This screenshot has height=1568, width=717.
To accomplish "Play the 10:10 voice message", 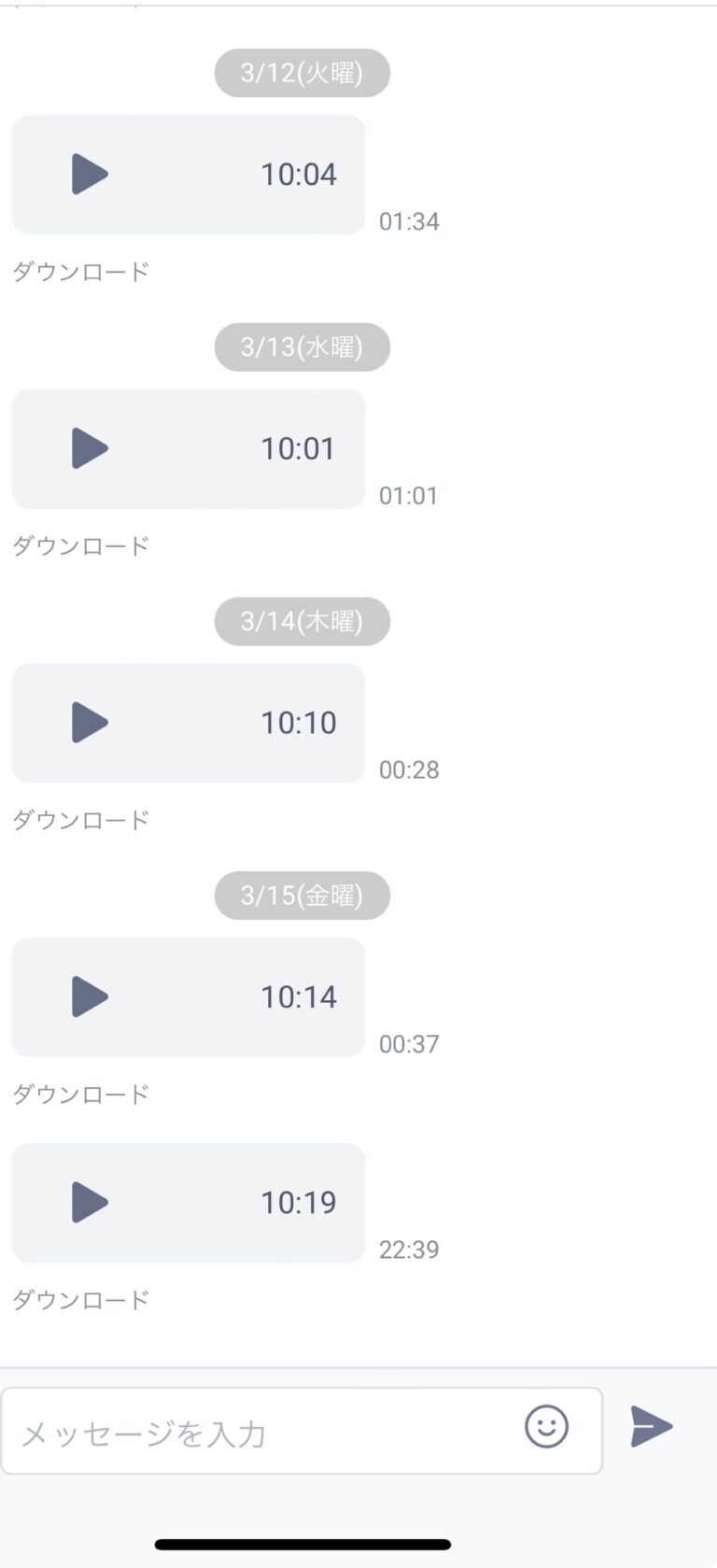I will 91,723.
